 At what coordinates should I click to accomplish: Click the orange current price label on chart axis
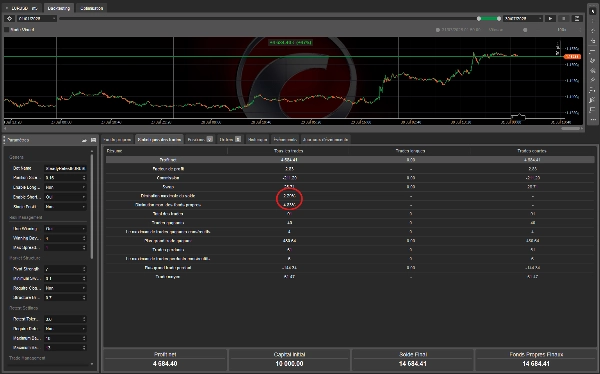(572, 57)
